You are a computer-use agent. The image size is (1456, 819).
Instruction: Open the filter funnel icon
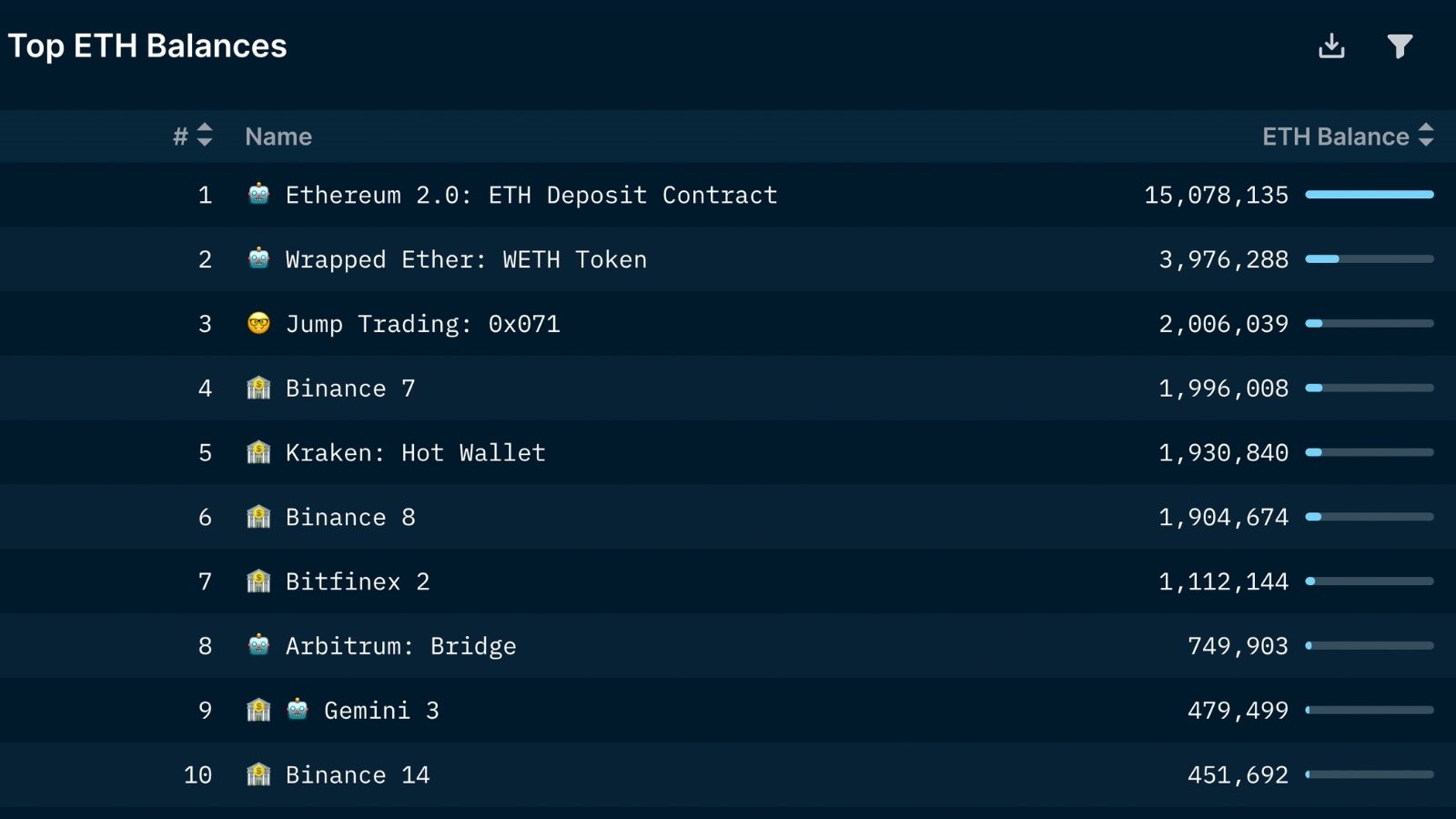tap(1400, 45)
